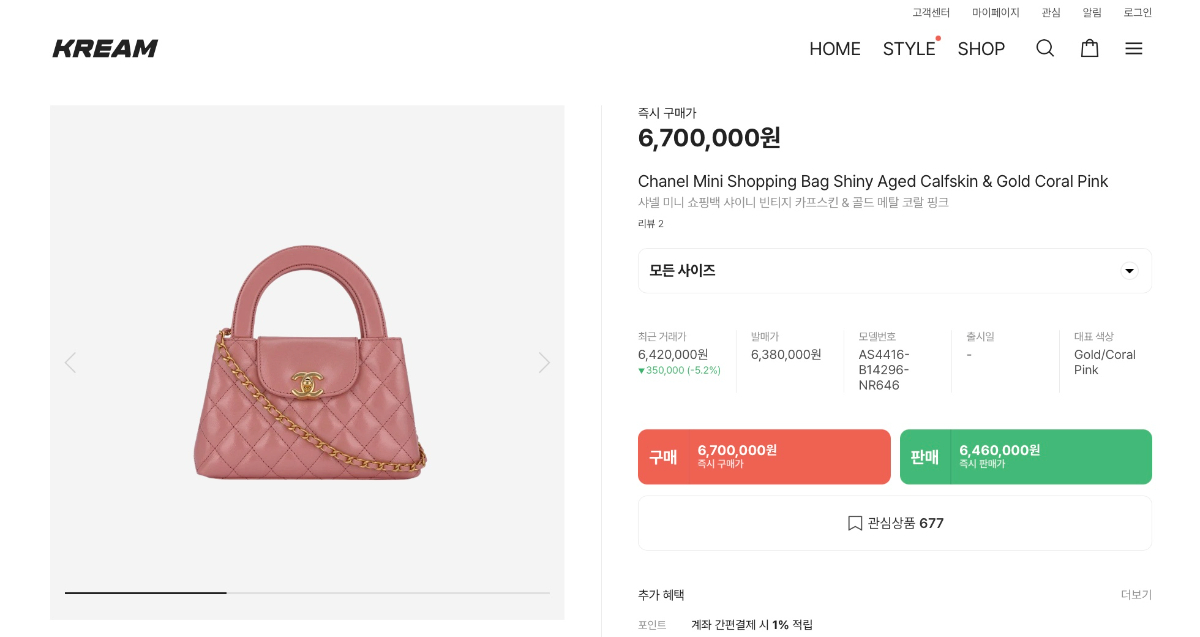
Task: Click the image carousel progress bar
Action: click(307, 593)
